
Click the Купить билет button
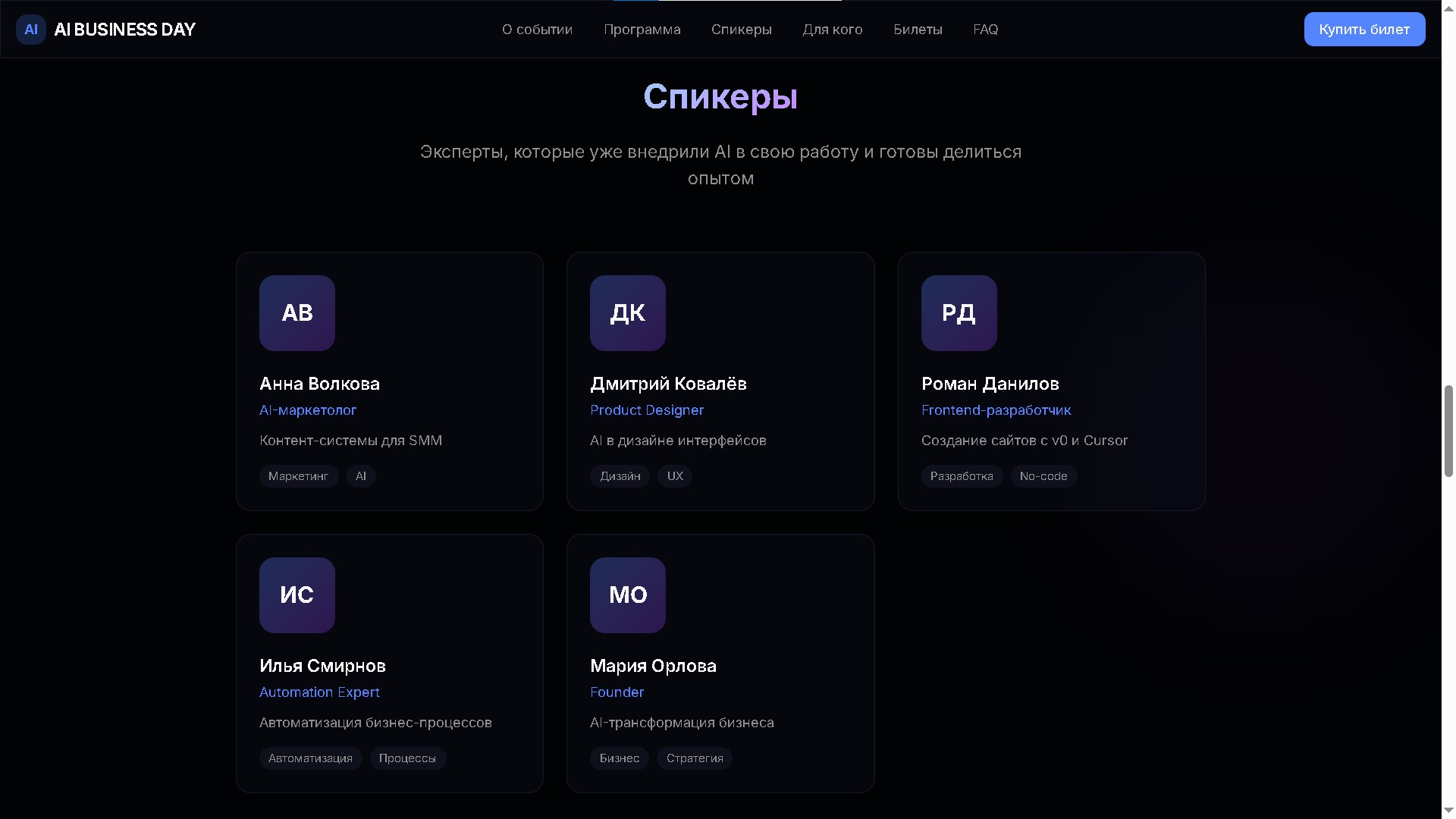pos(1364,30)
